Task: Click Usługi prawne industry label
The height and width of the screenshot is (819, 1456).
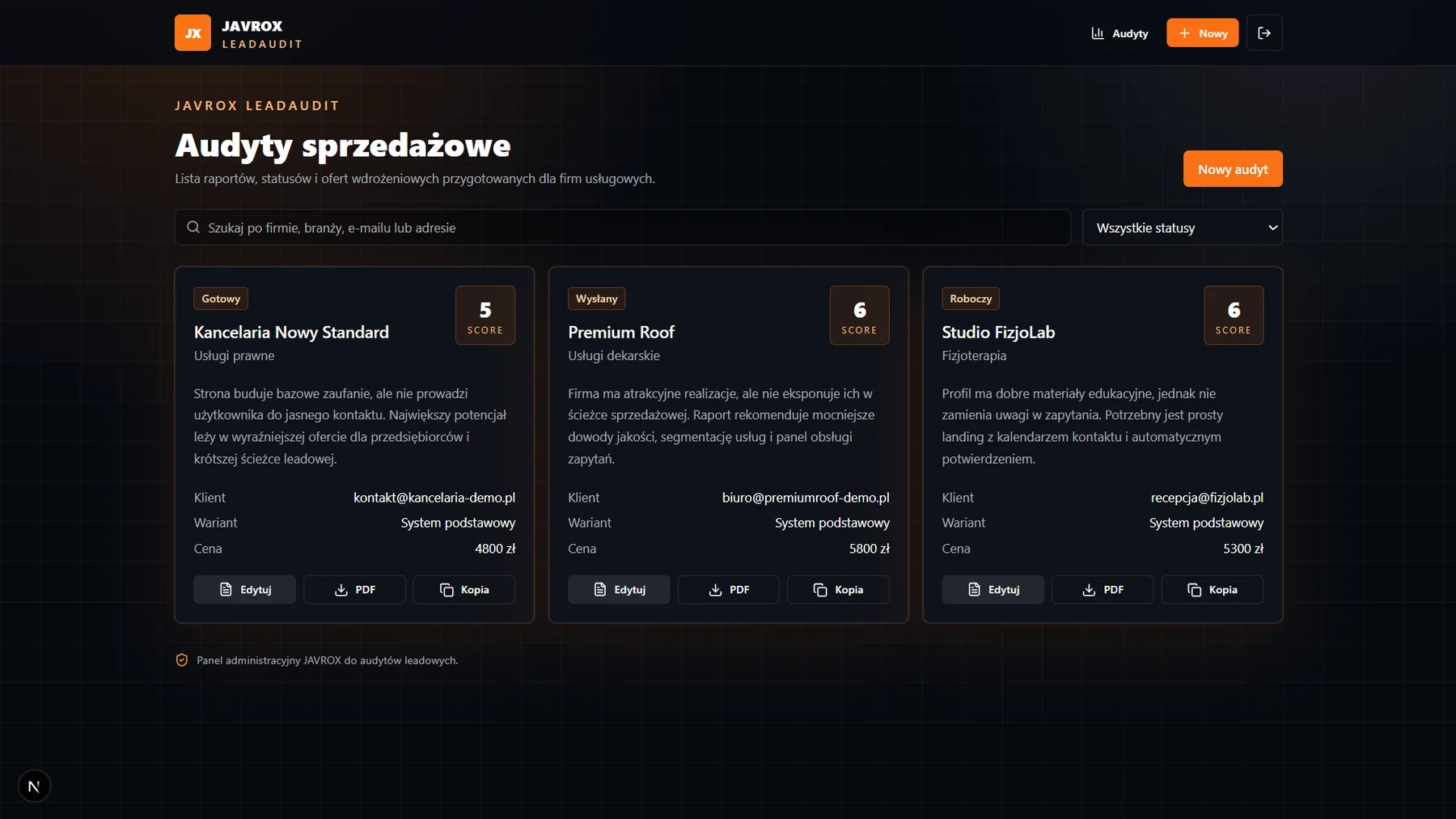Action: click(x=234, y=356)
